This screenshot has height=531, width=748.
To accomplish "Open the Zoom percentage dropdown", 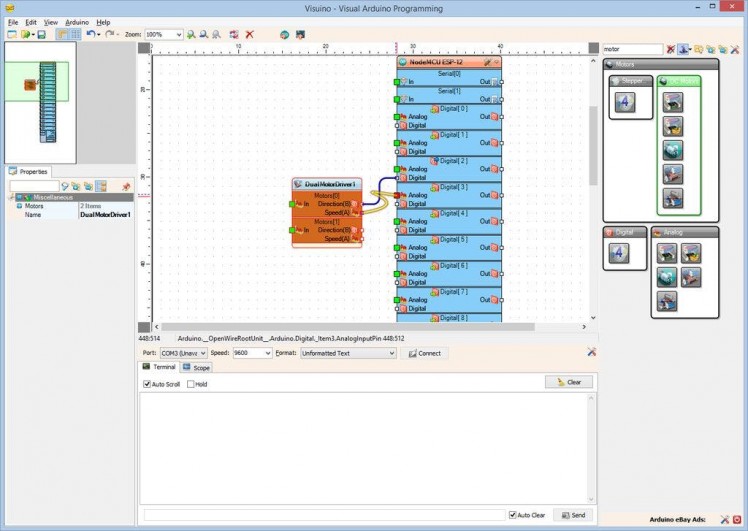I will coord(179,34).
